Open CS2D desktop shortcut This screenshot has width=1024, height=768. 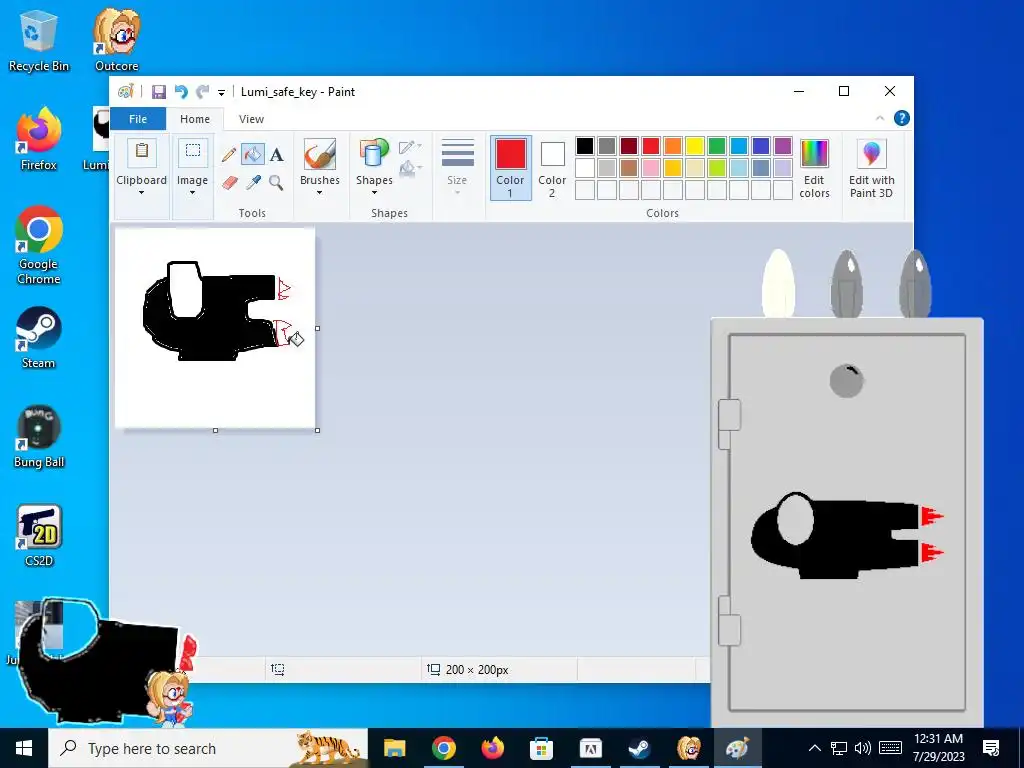tap(39, 535)
